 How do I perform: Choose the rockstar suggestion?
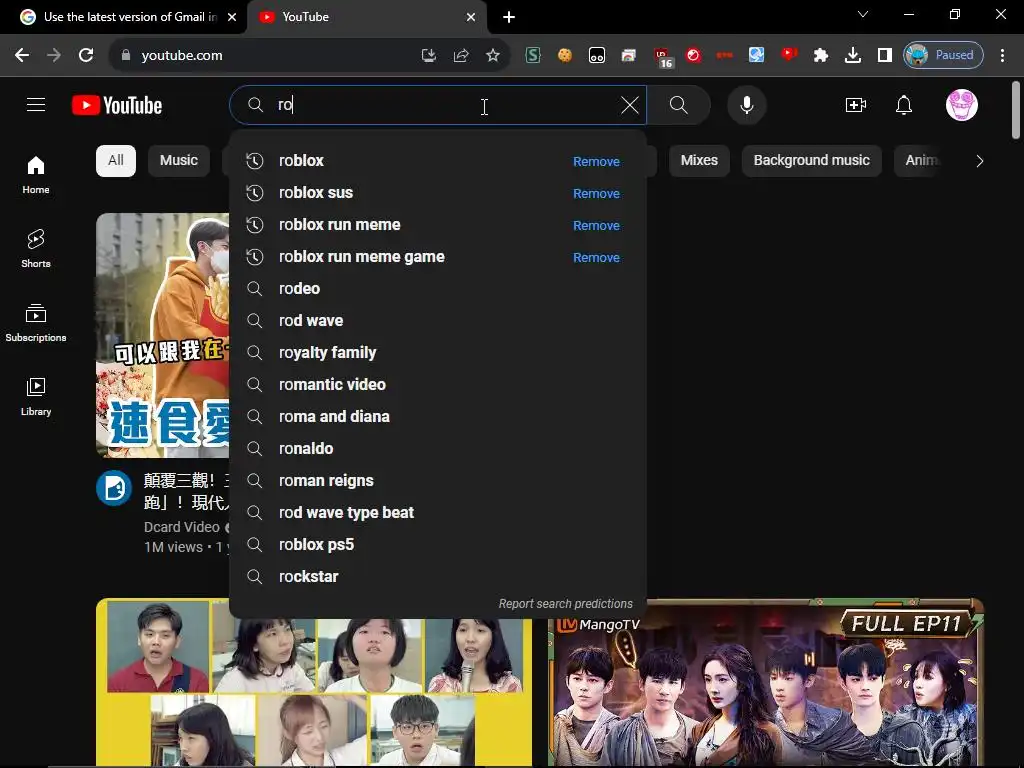[x=438, y=577]
